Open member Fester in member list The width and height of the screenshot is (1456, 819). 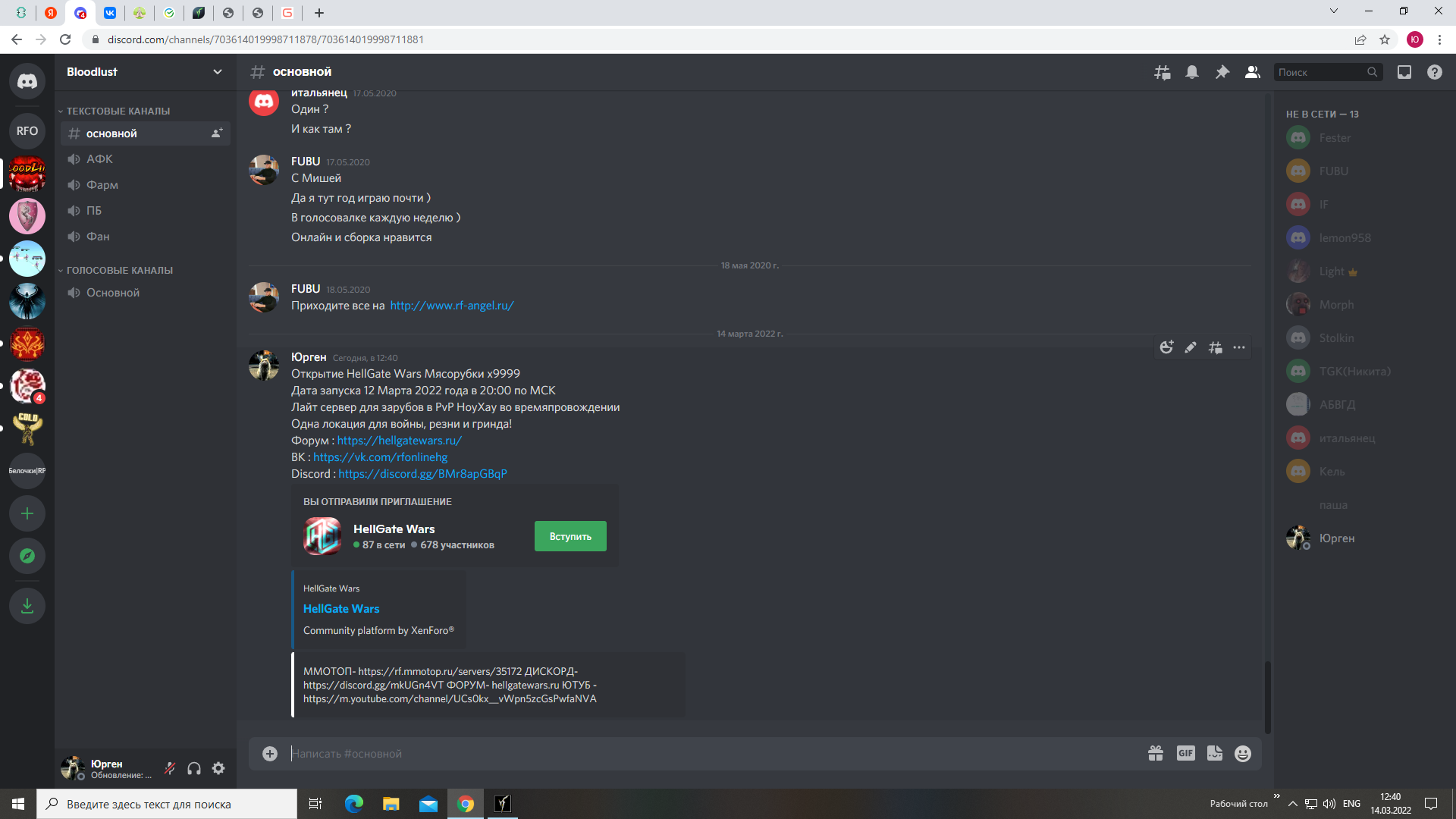point(1365,138)
